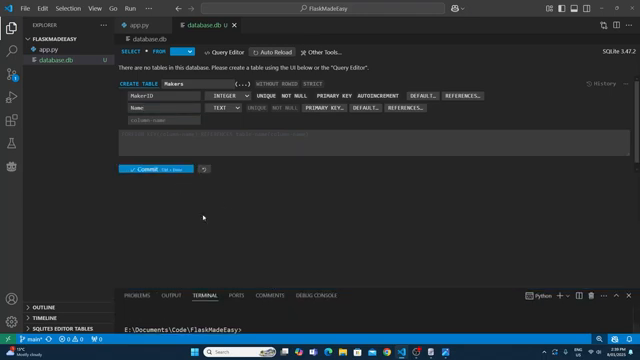640x360 pixels.
Task: Open the INTEGER type dropdown for MakerID
Action: point(228,96)
